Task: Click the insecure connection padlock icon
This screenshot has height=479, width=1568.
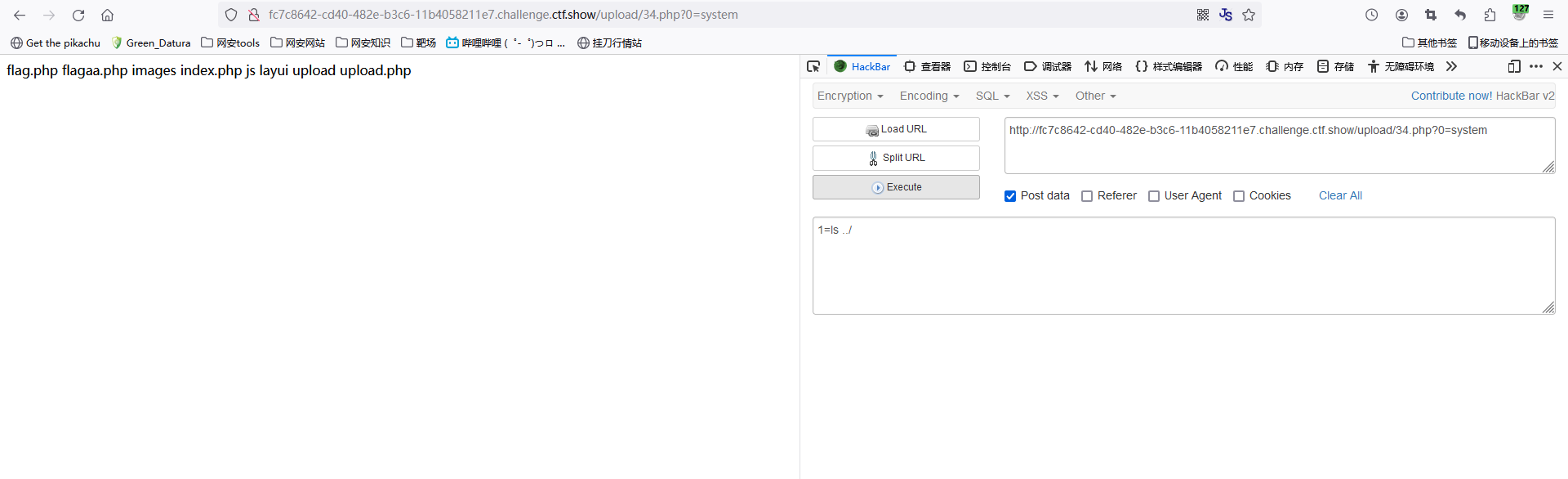Action: pyautogui.click(x=254, y=15)
